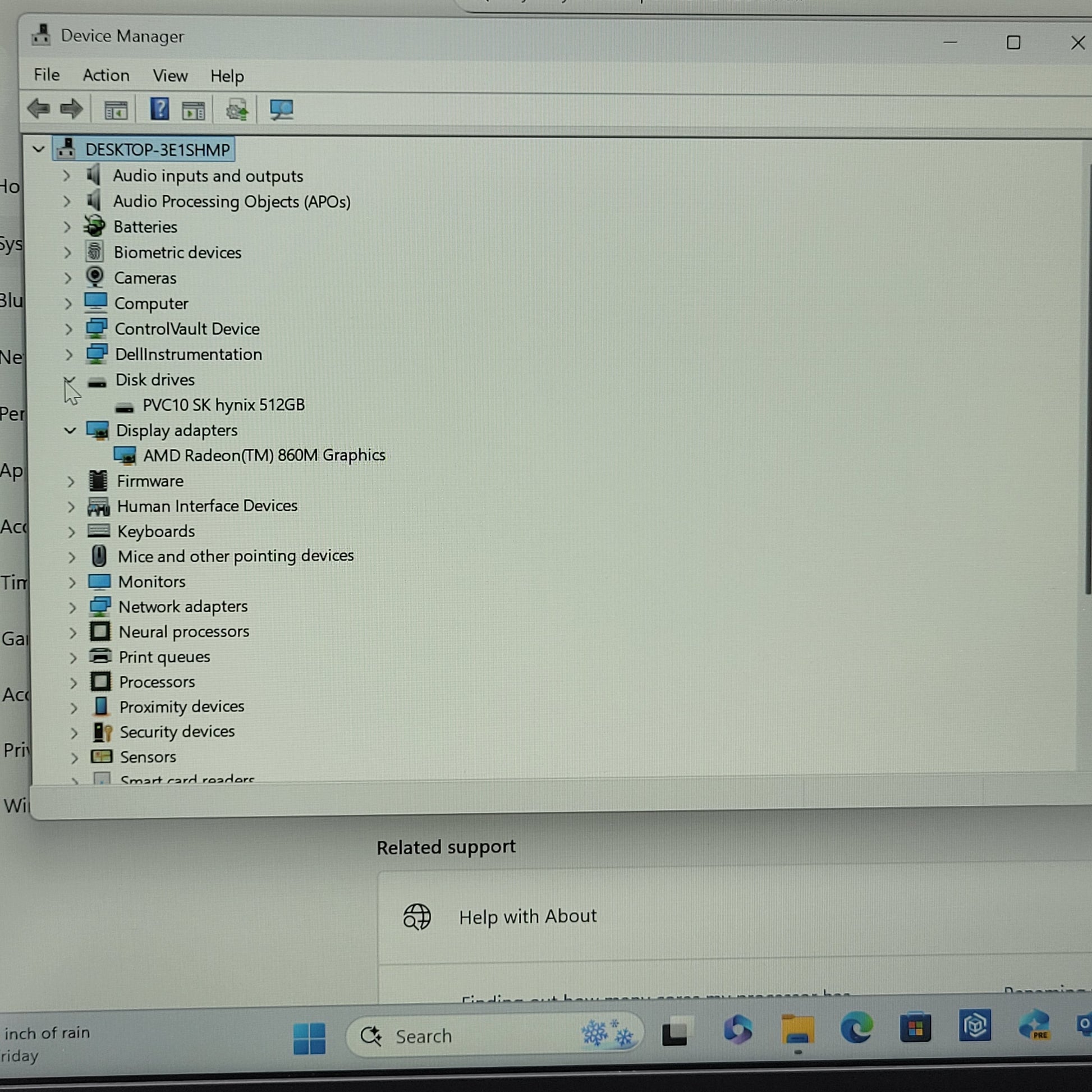Open the Action menu

(105, 75)
